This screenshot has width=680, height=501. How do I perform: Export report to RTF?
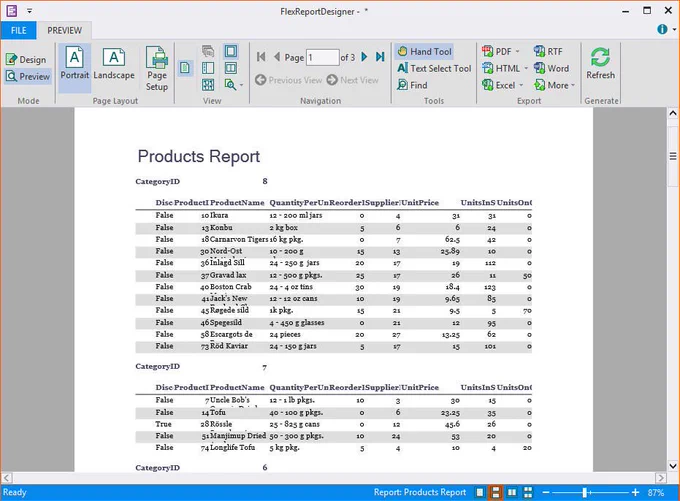tap(549, 51)
